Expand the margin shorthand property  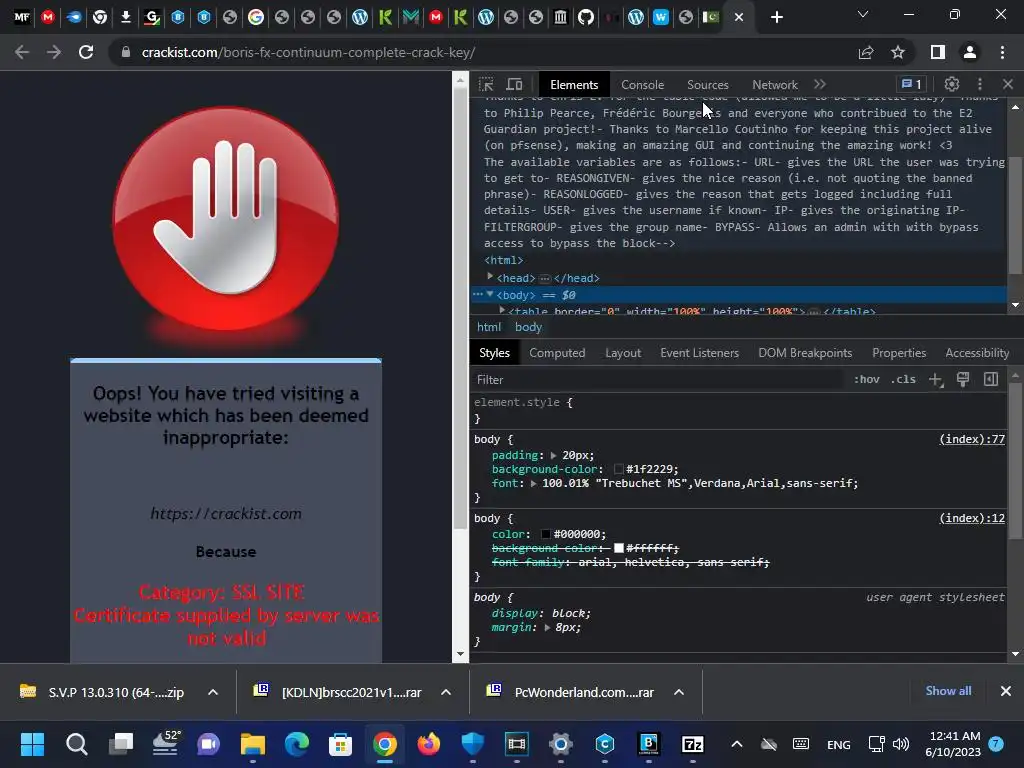tap(547, 628)
